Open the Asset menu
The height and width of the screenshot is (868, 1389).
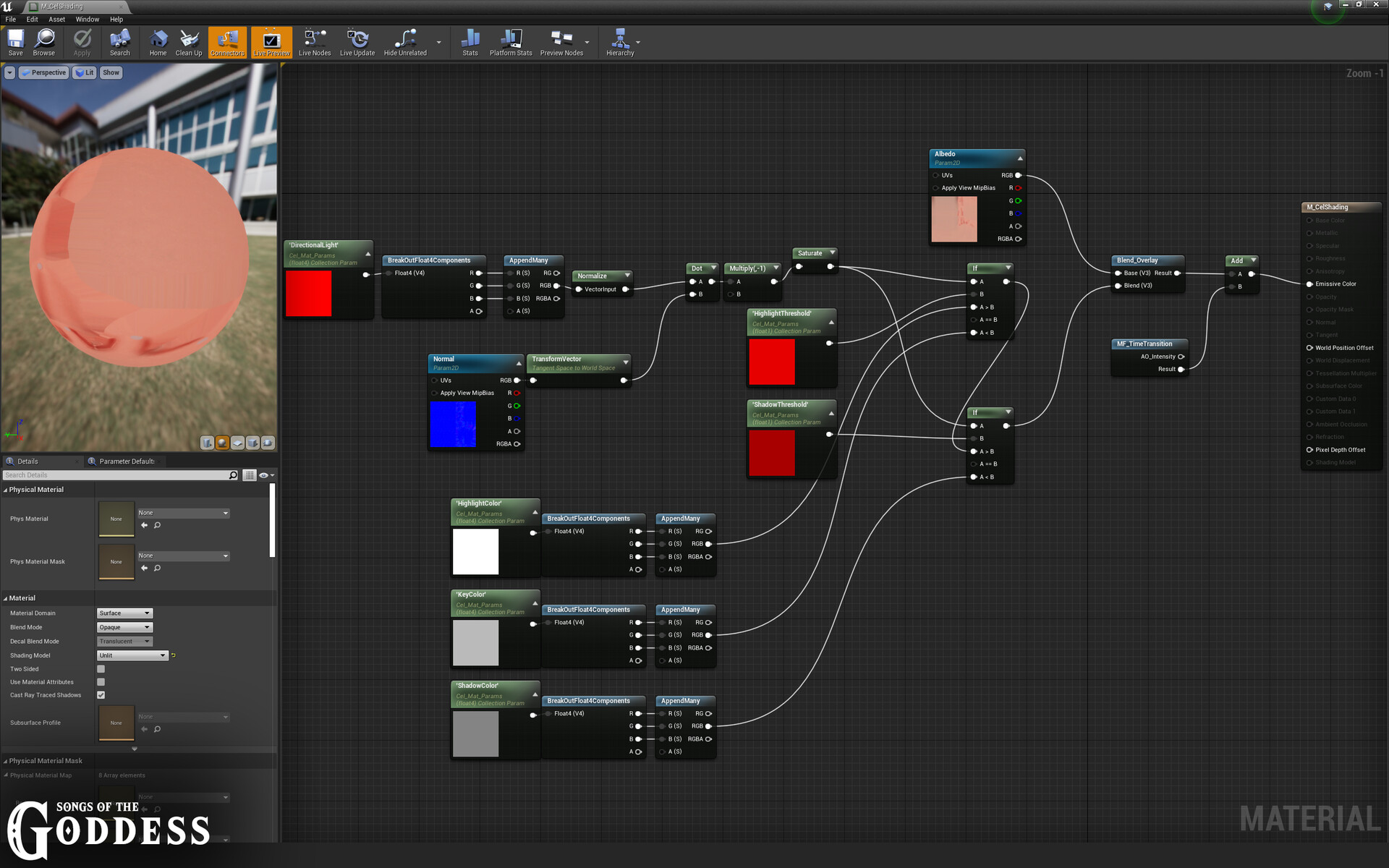point(56,20)
